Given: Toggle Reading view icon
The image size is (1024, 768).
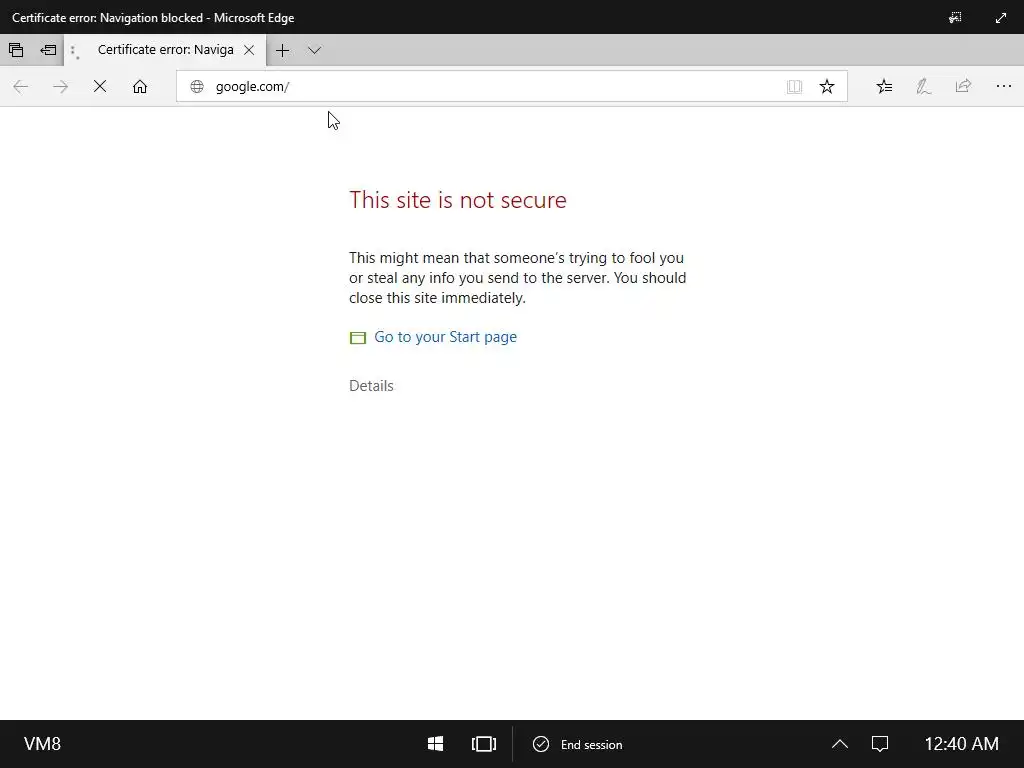Looking at the screenshot, I should [794, 86].
